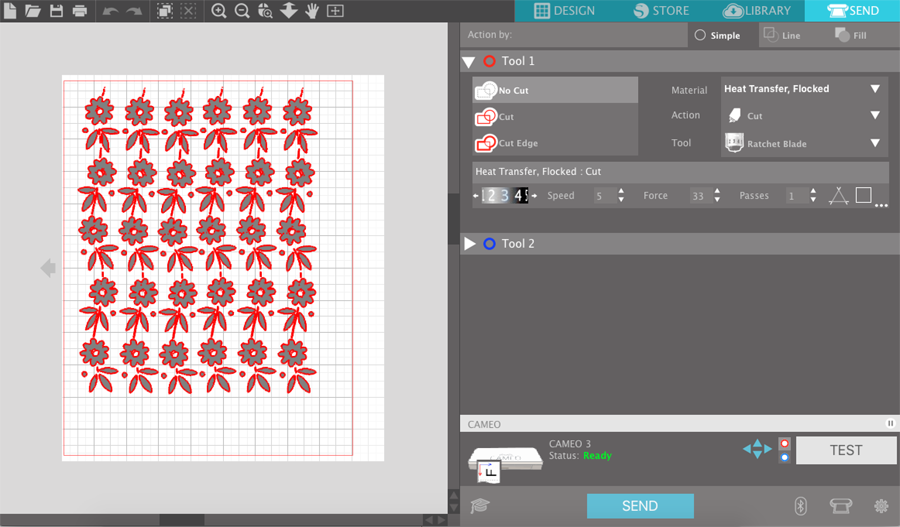This screenshot has height=527, width=900.
Task: Open preferences with gear icon
Action: tap(881, 506)
